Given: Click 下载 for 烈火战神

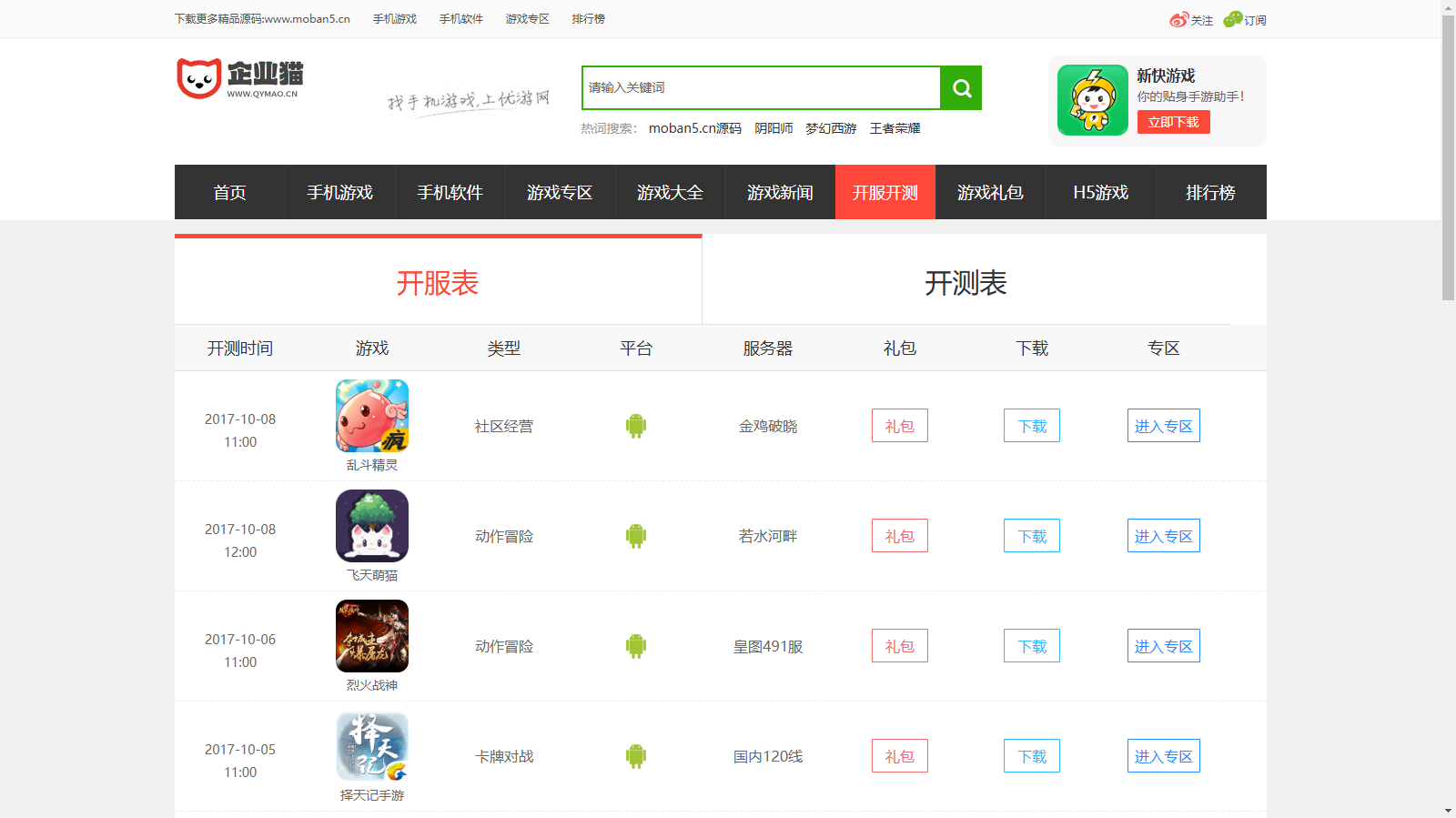Looking at the screenshot, I should [1032, 646].
